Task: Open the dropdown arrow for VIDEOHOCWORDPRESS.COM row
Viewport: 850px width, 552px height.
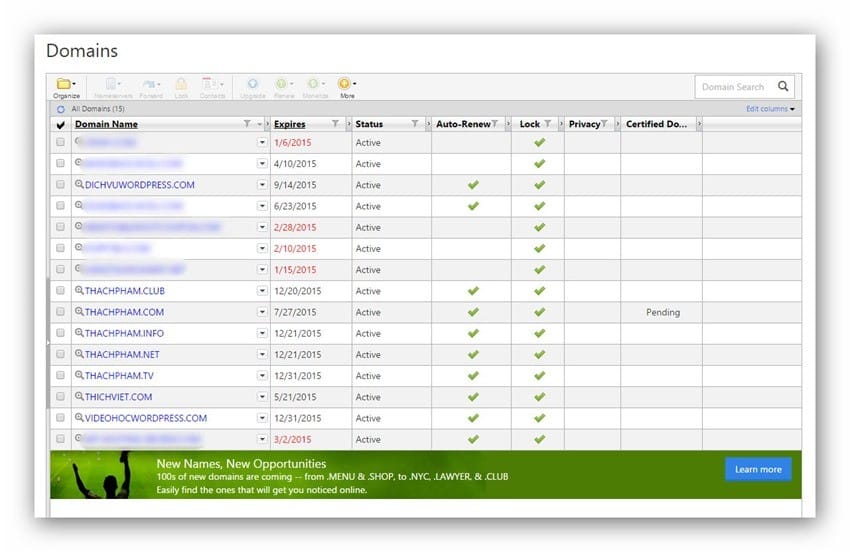Action: pos(262,418)
